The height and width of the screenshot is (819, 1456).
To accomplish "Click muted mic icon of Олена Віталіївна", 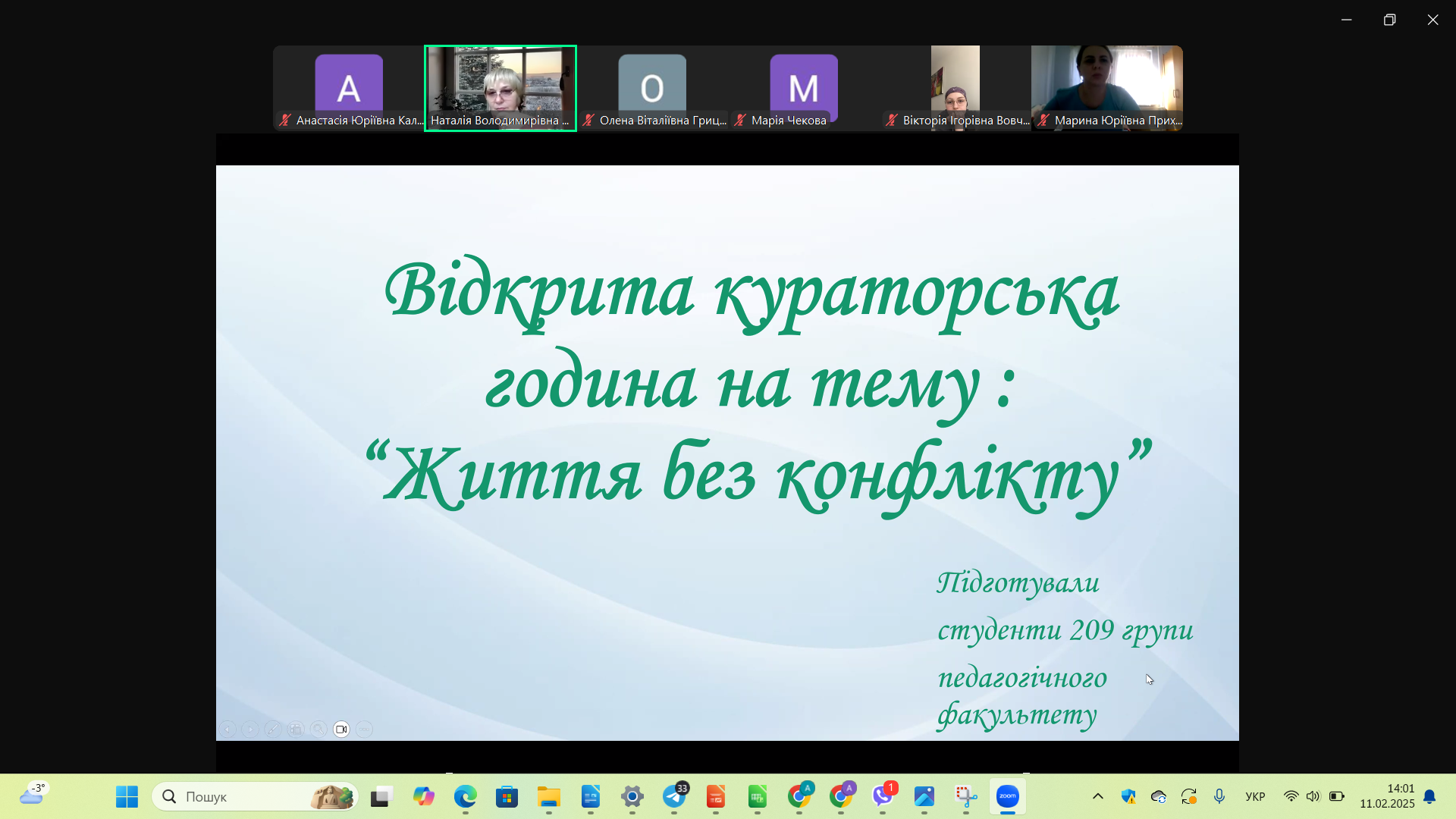I will (588, 120).
